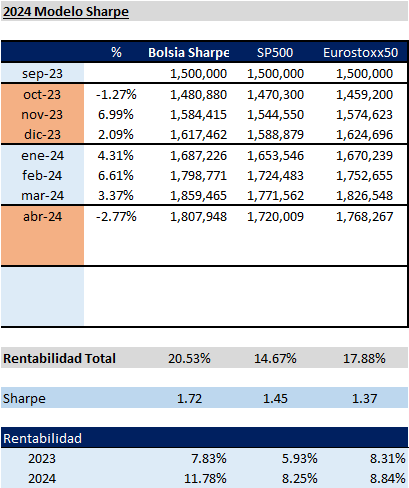Image resolution: width=409 pixels, height=488 pixels.
Task: Select the 2023 year label
Action: tap(42, 459)
